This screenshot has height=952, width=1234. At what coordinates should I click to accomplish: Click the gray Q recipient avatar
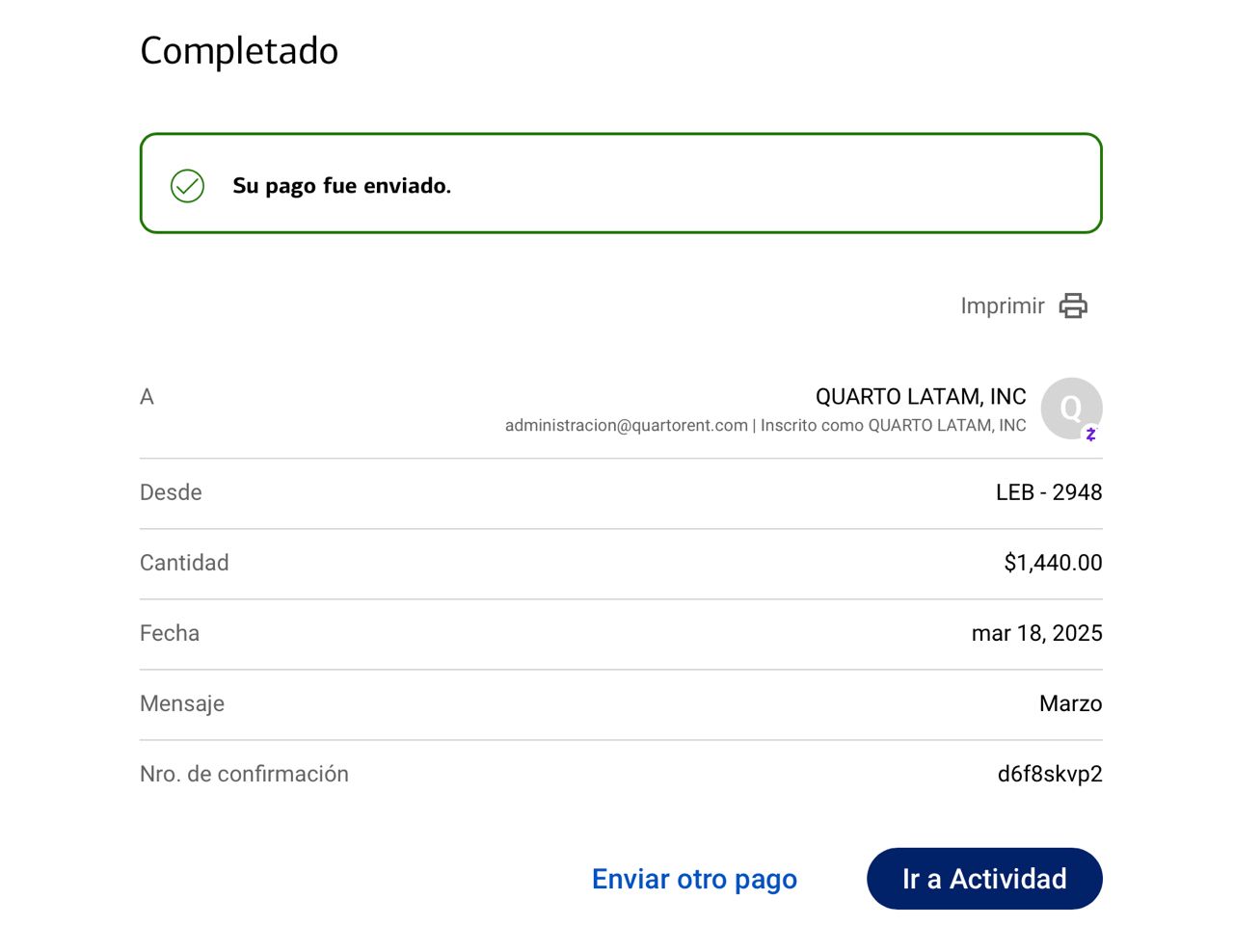pyautogui.click(x=1069, y=408)
